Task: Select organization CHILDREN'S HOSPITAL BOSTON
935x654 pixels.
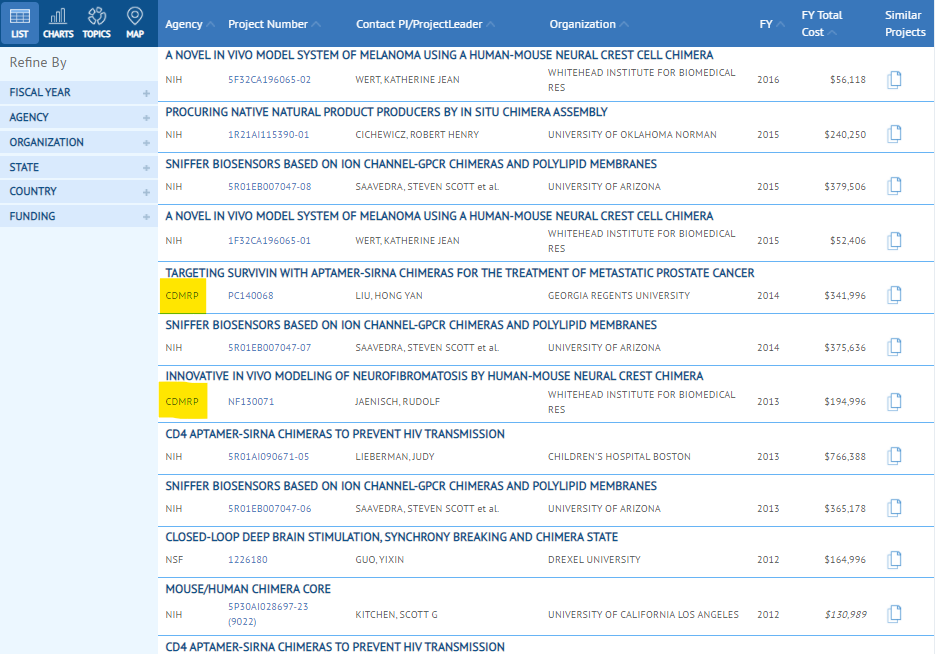Action: tap(620, 457)
